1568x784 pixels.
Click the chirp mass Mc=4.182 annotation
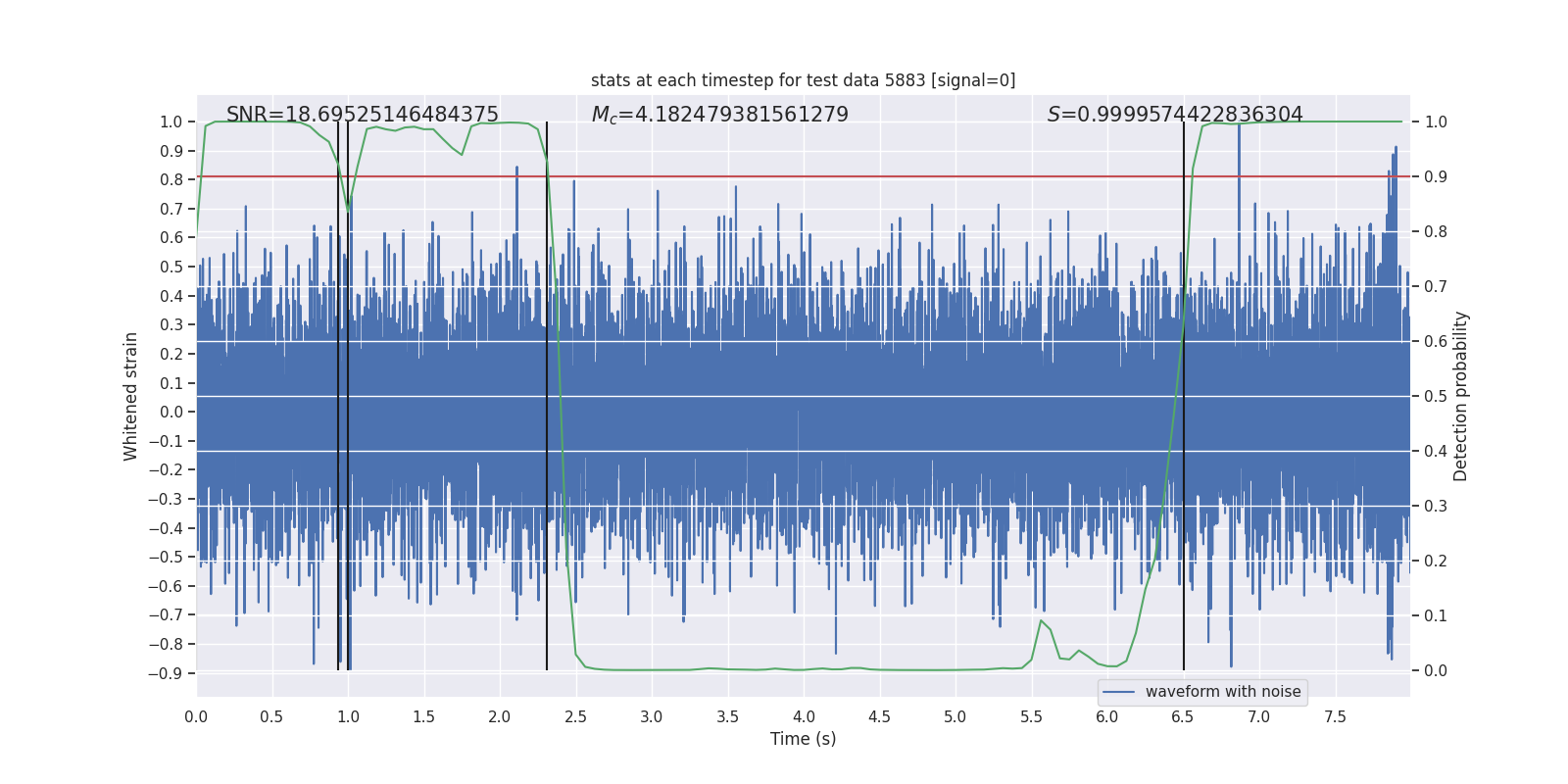click(x=720, y=115)
